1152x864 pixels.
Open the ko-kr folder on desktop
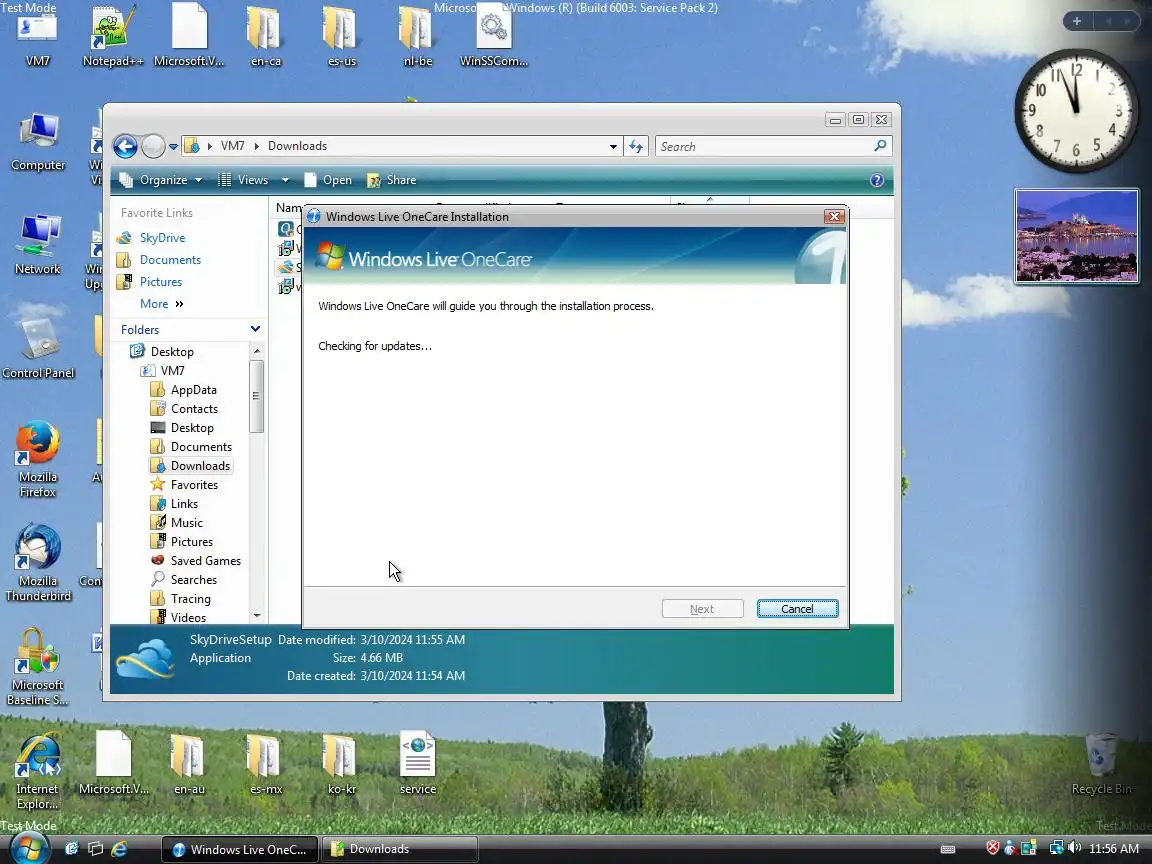[x=342, y=764]
